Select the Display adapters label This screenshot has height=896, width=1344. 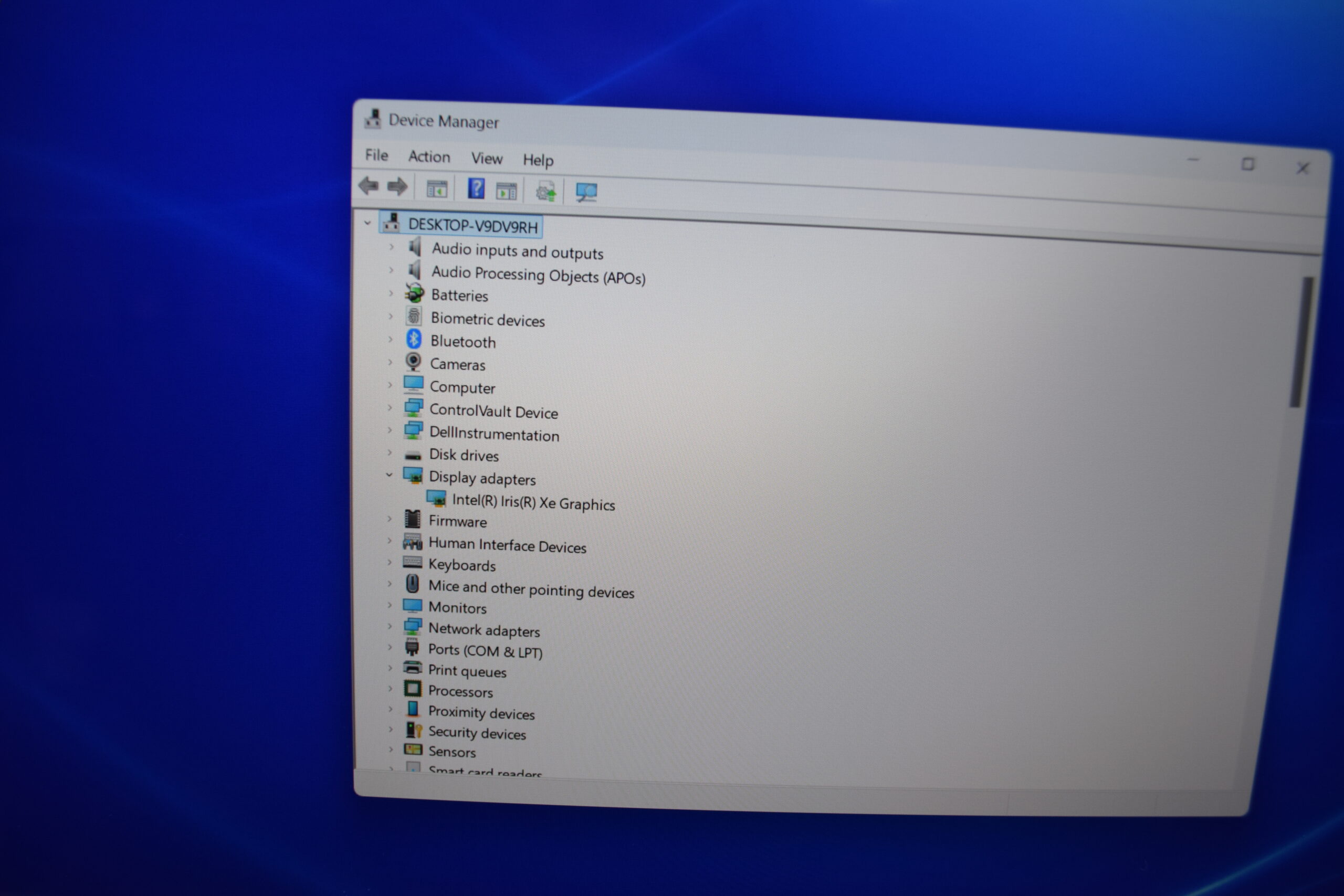pyautogui.click(x=482, y=478)
